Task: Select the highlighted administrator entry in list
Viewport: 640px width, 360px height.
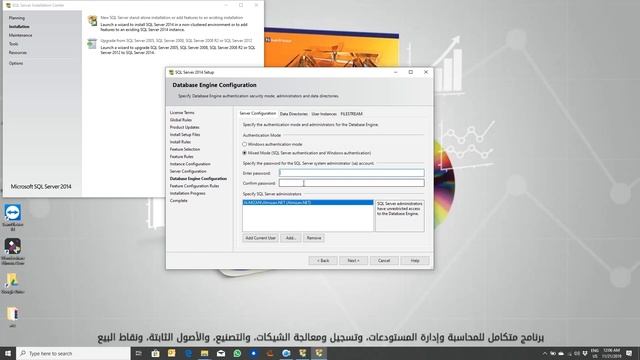Action: 308,202
